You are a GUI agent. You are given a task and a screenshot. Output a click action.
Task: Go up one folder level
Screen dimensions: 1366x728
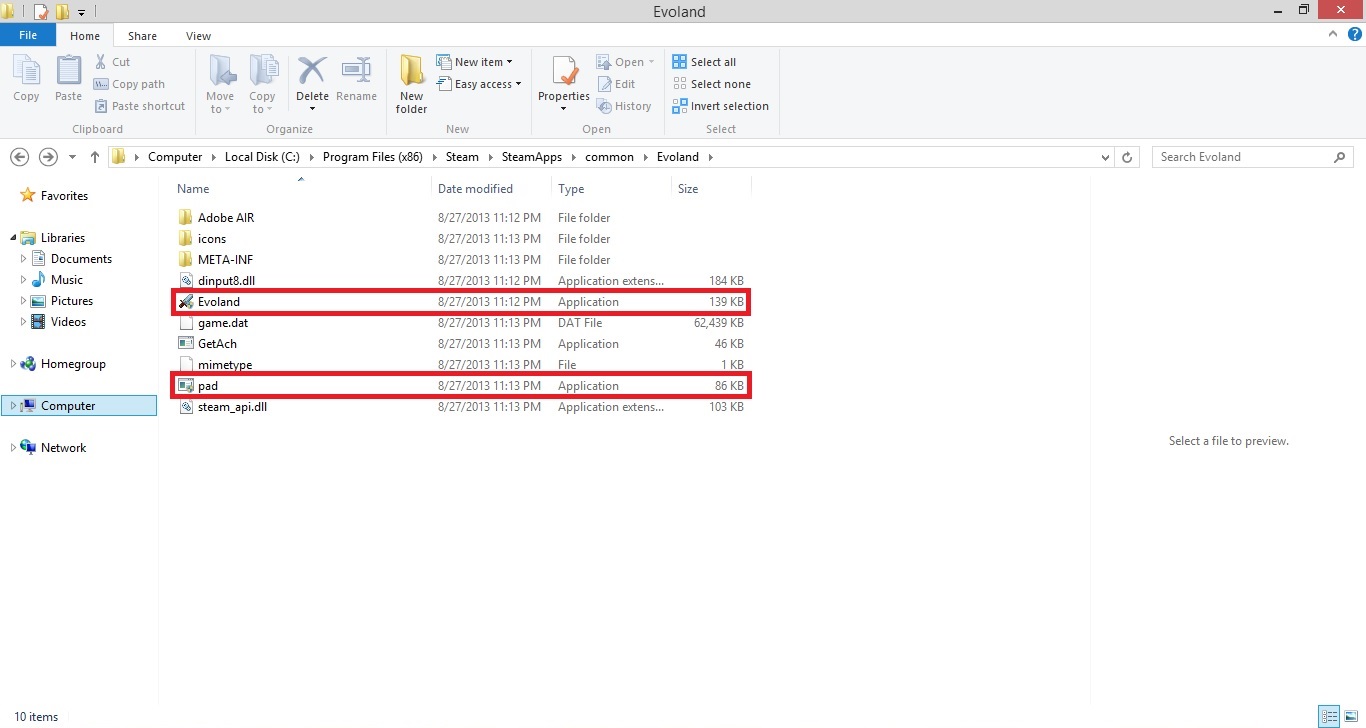95,157
